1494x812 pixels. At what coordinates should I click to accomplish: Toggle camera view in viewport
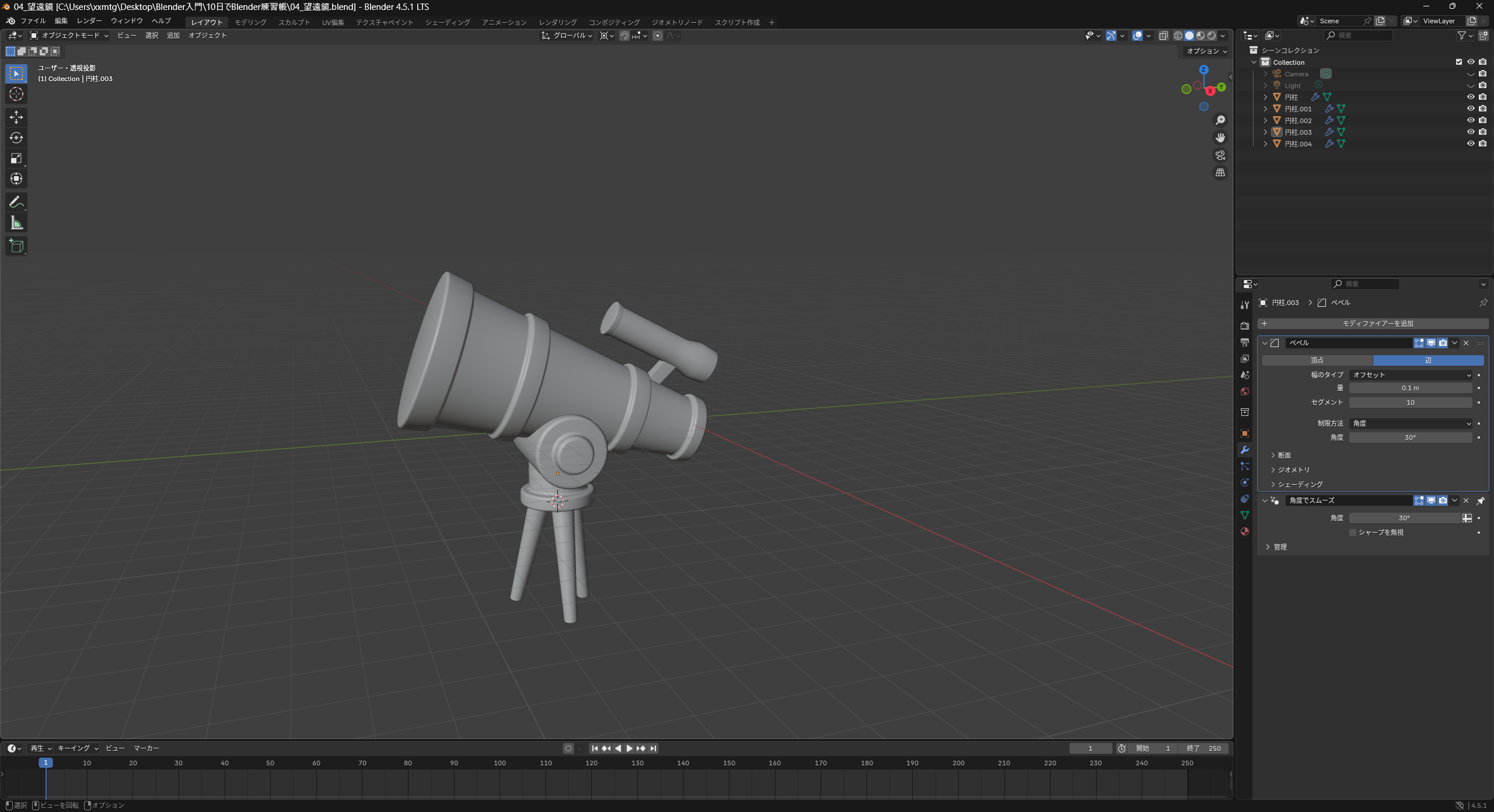point(1220,155)
